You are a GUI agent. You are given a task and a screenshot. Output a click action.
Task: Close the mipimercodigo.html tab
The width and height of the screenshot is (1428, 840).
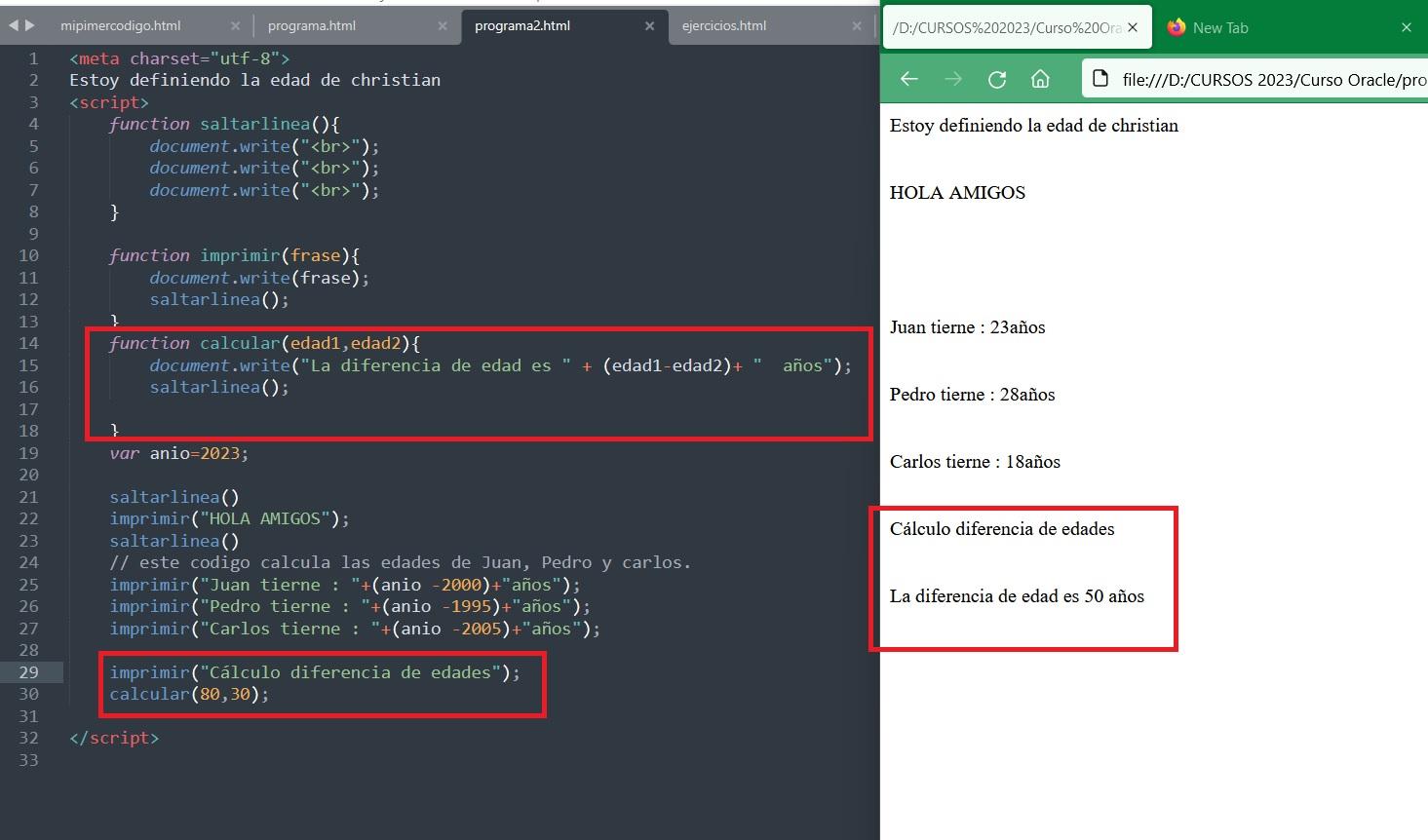236,26
